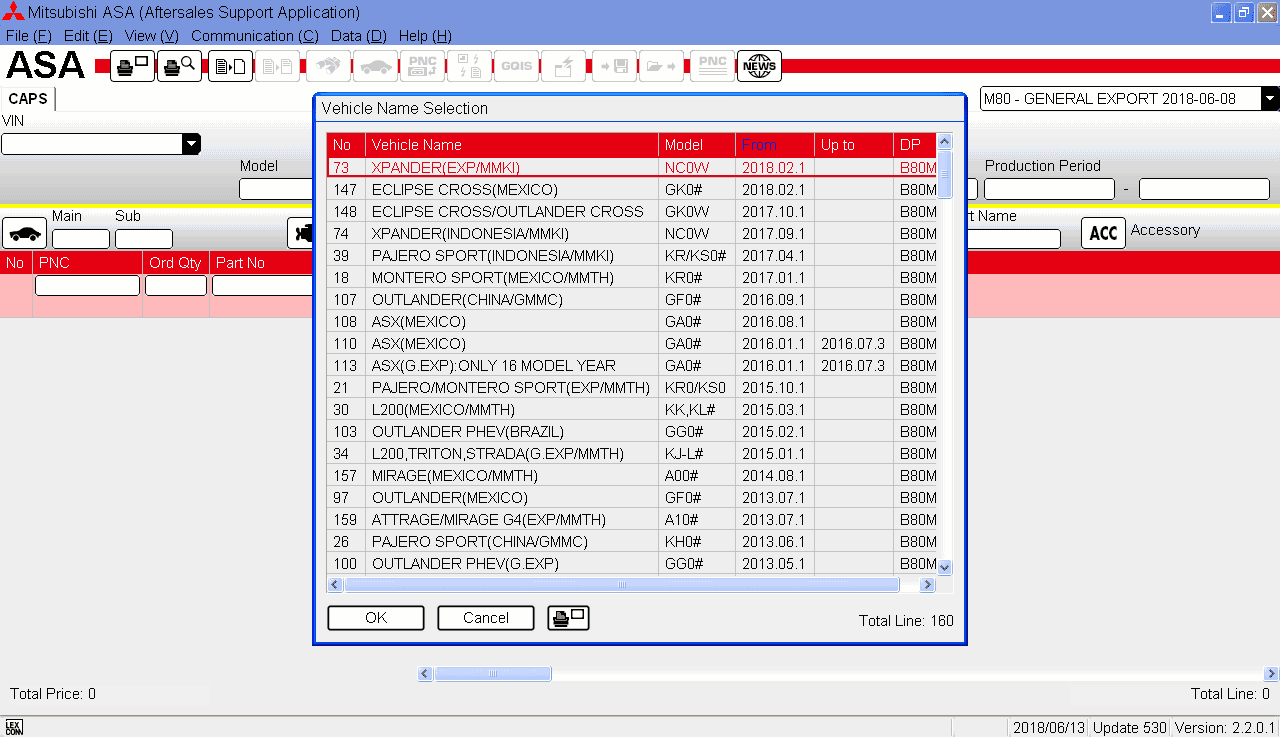
Task: Click the Main group input field
Action: coord(81,239)
